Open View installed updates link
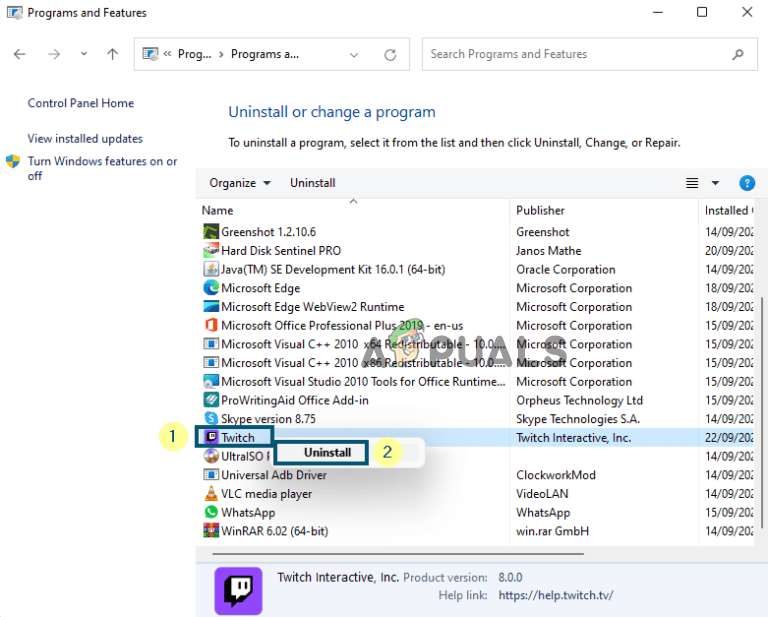This screenshot has height=617, width=768. pos(85,139)
